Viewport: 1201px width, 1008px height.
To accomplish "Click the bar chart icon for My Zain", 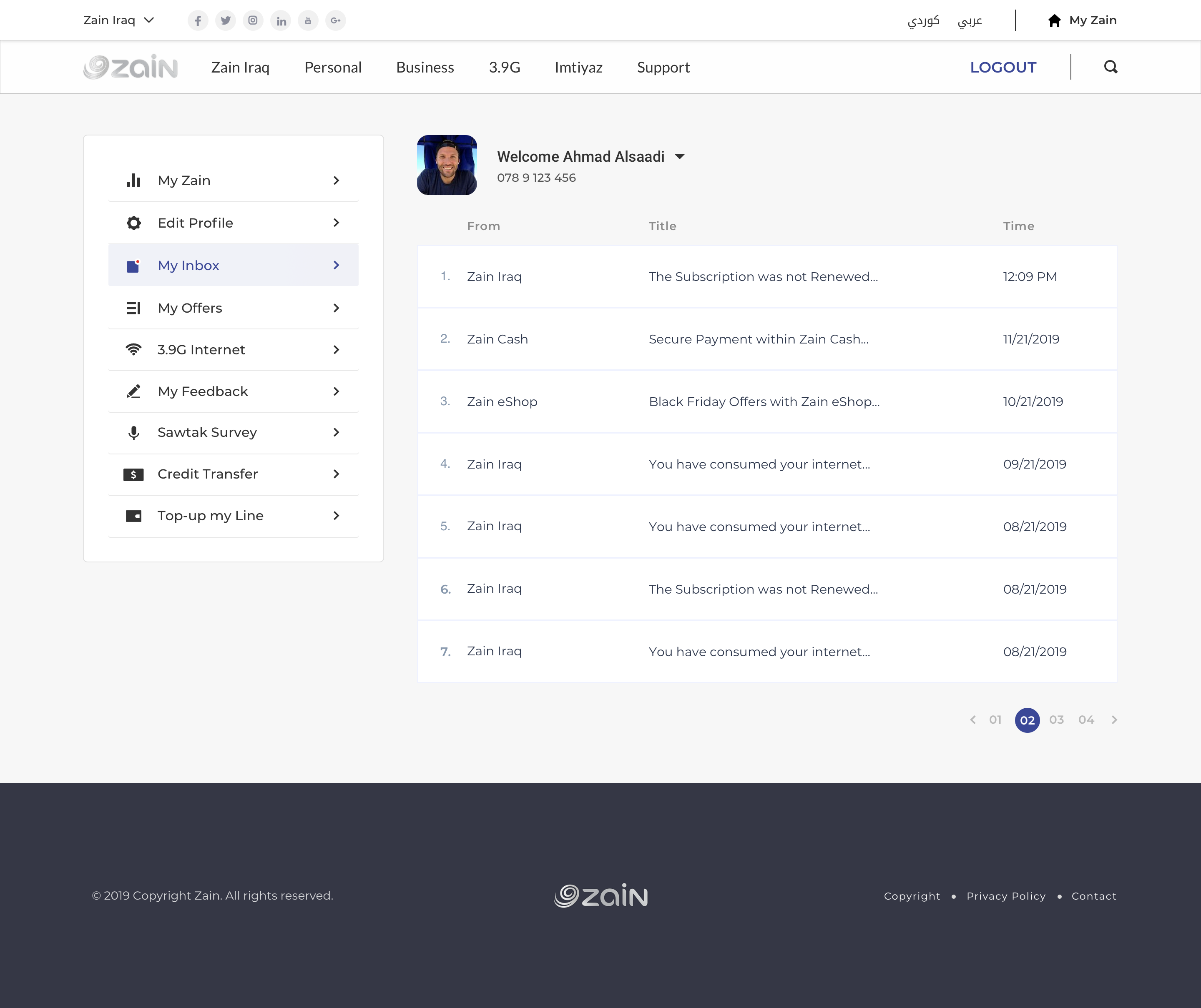I will [x=133, y=180].
